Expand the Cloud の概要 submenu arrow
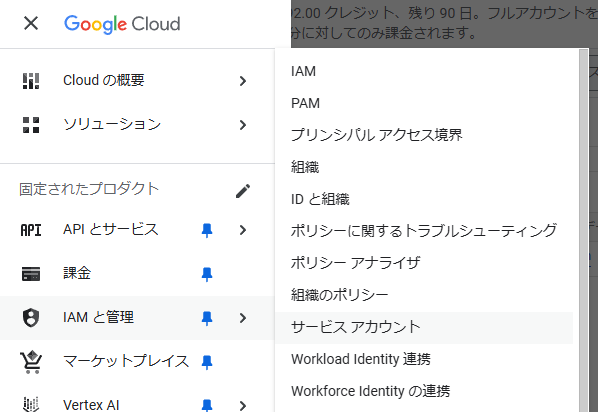This screenshot has width=598, height=412. pyautogui.click(x=243, y=81)
